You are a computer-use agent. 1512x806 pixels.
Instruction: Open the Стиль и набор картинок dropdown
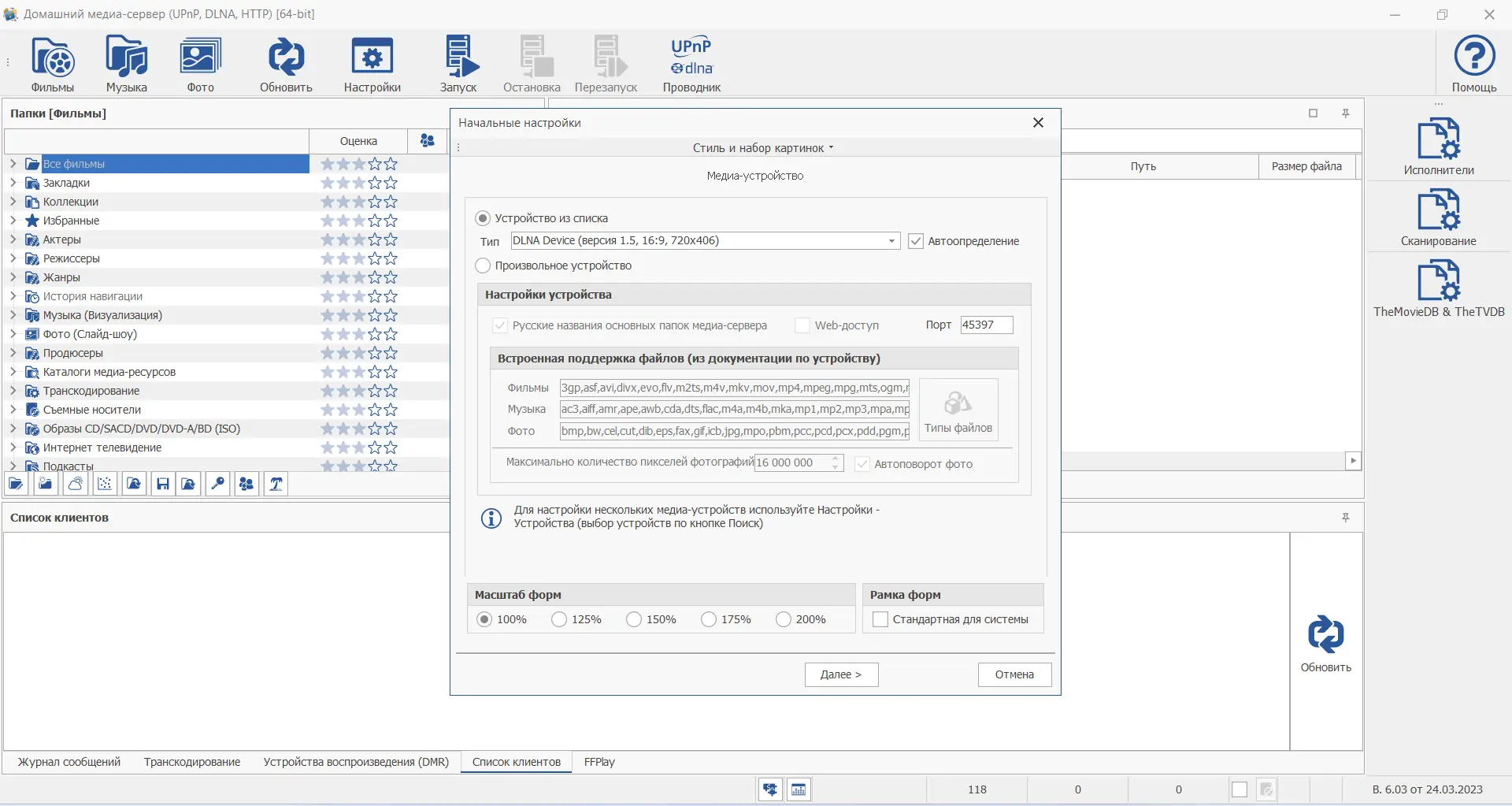tap(762, 148)
